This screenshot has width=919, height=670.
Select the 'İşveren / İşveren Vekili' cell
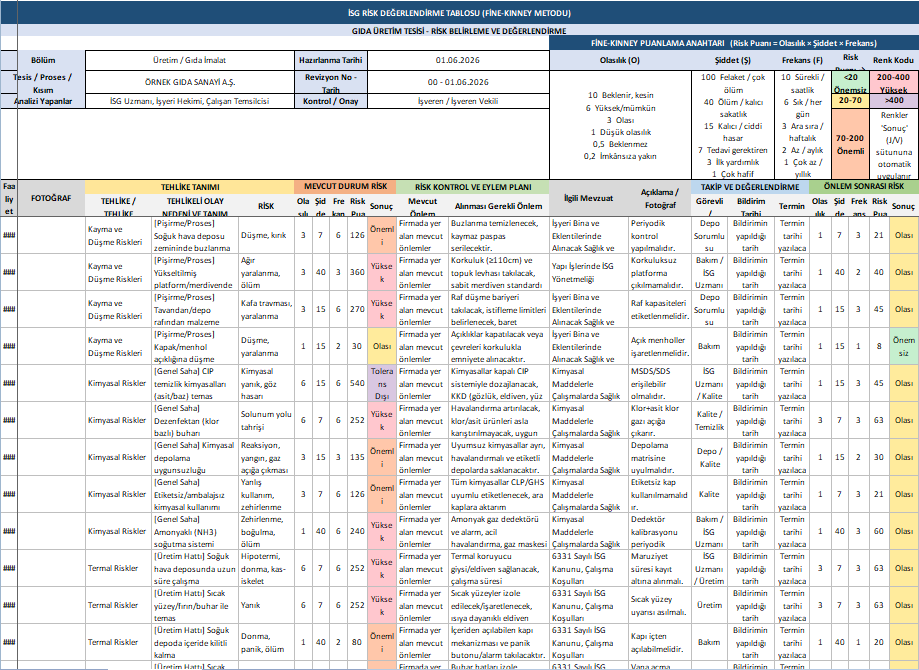[x=458, y=101]
